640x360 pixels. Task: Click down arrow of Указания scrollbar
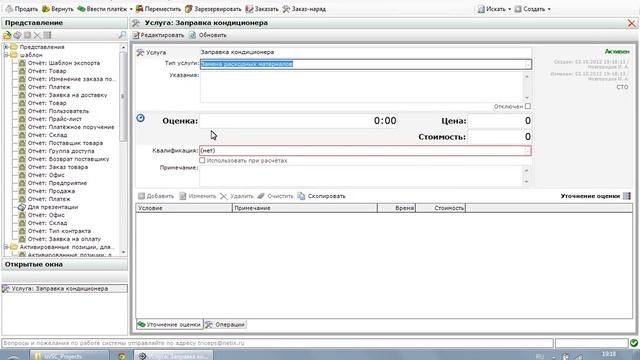(x=527, y=98)
